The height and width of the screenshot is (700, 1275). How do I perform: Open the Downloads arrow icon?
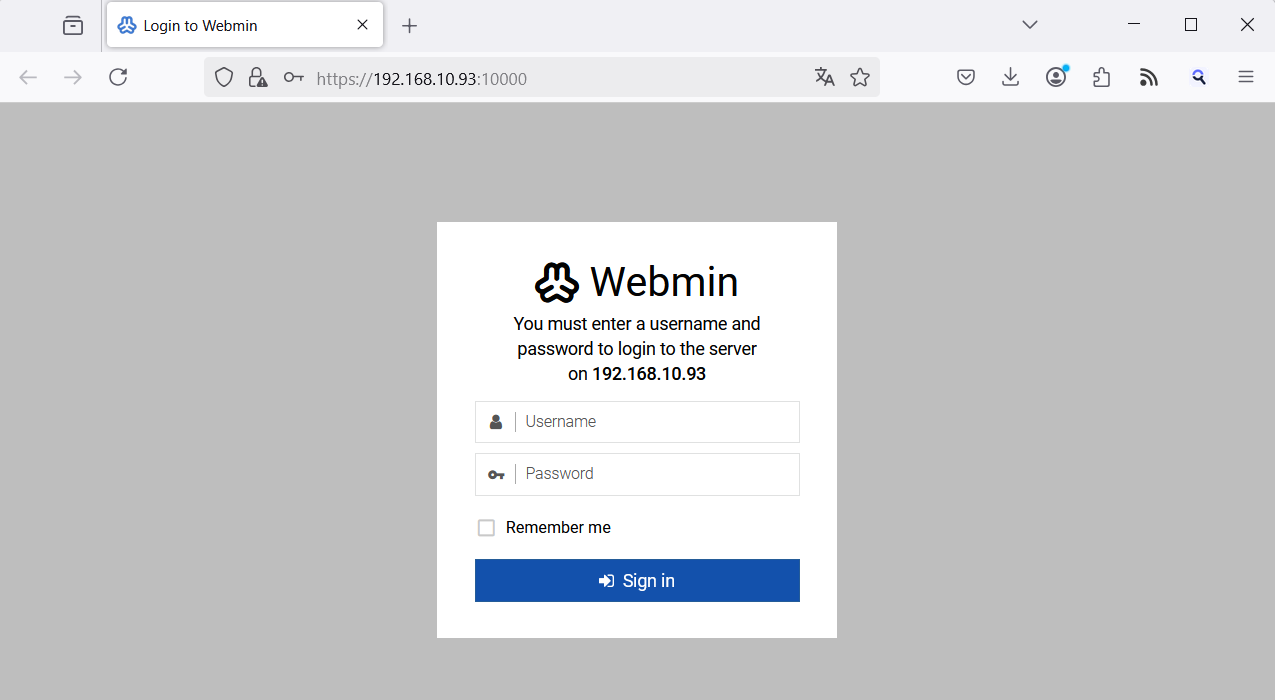tap(1011, 77)
